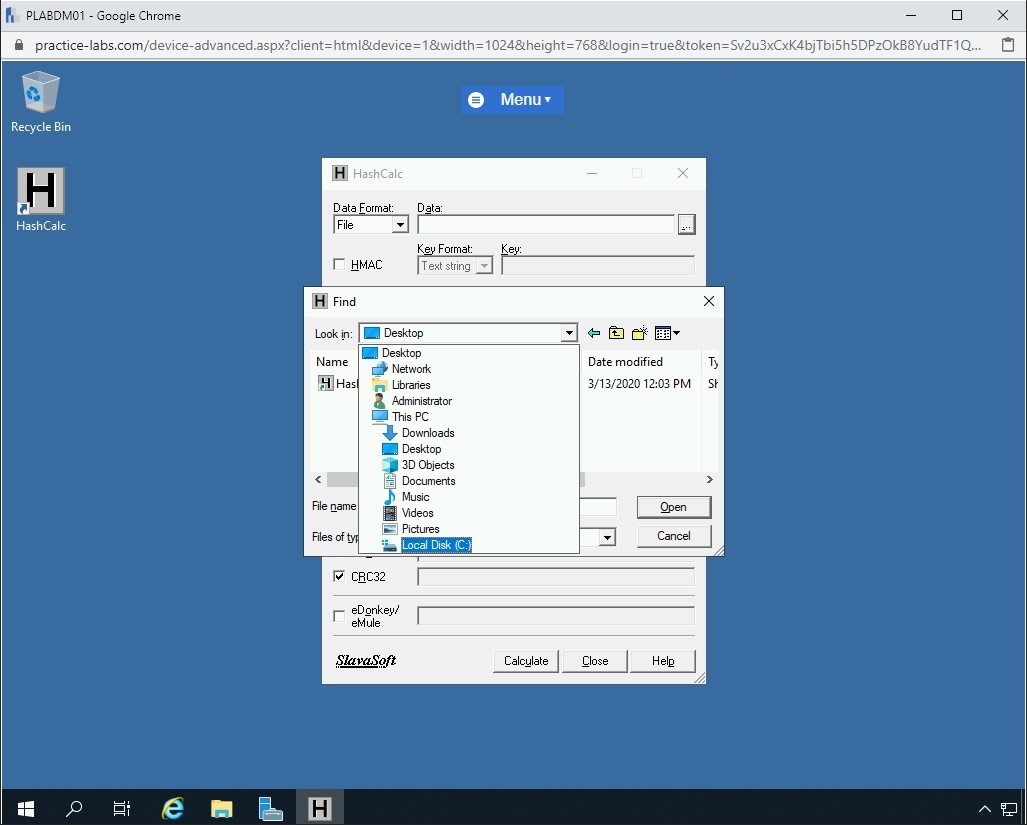
Task: Click Internet Explorer in the taskbar
Action: point(174,808)
